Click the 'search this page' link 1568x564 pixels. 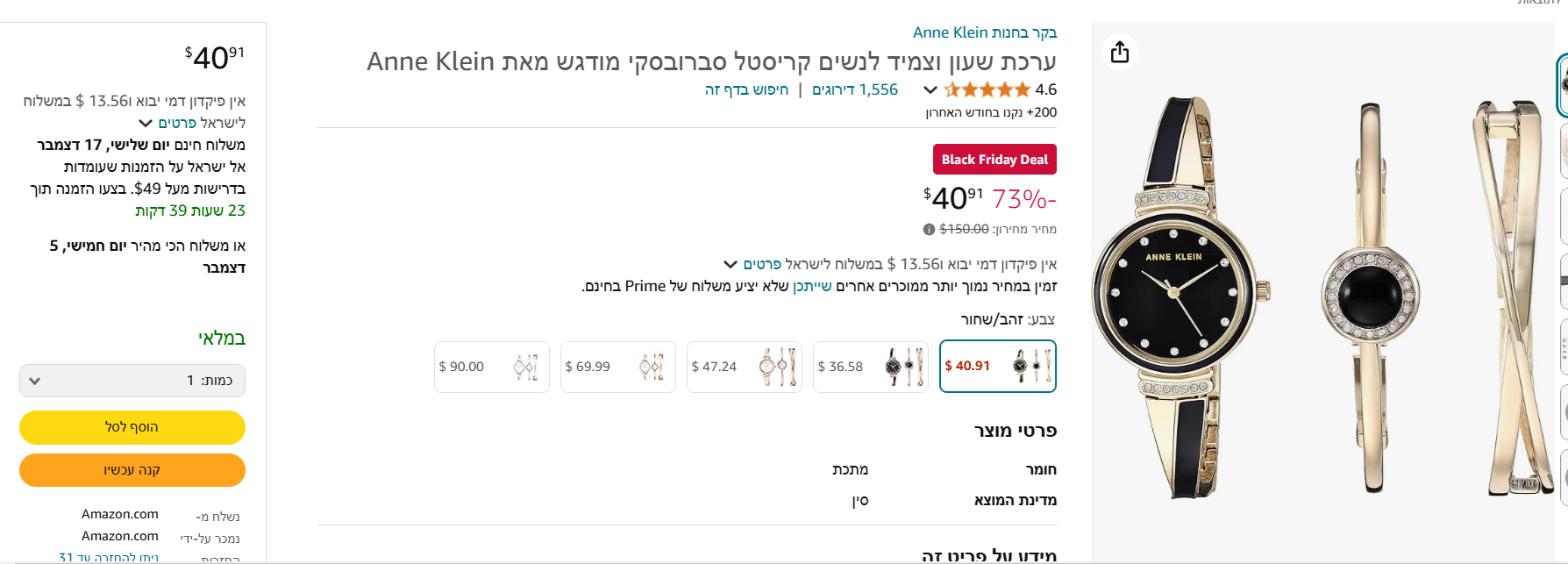746,89
